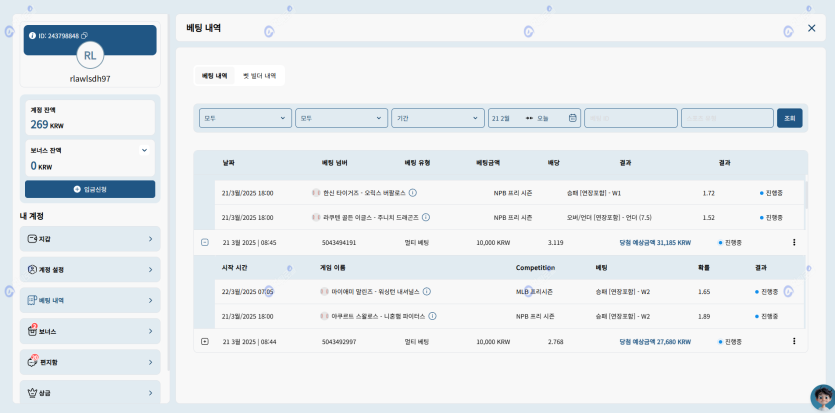Open the calendar date picker icon
The image size is (835, 413).
click(x=573, y=118)
